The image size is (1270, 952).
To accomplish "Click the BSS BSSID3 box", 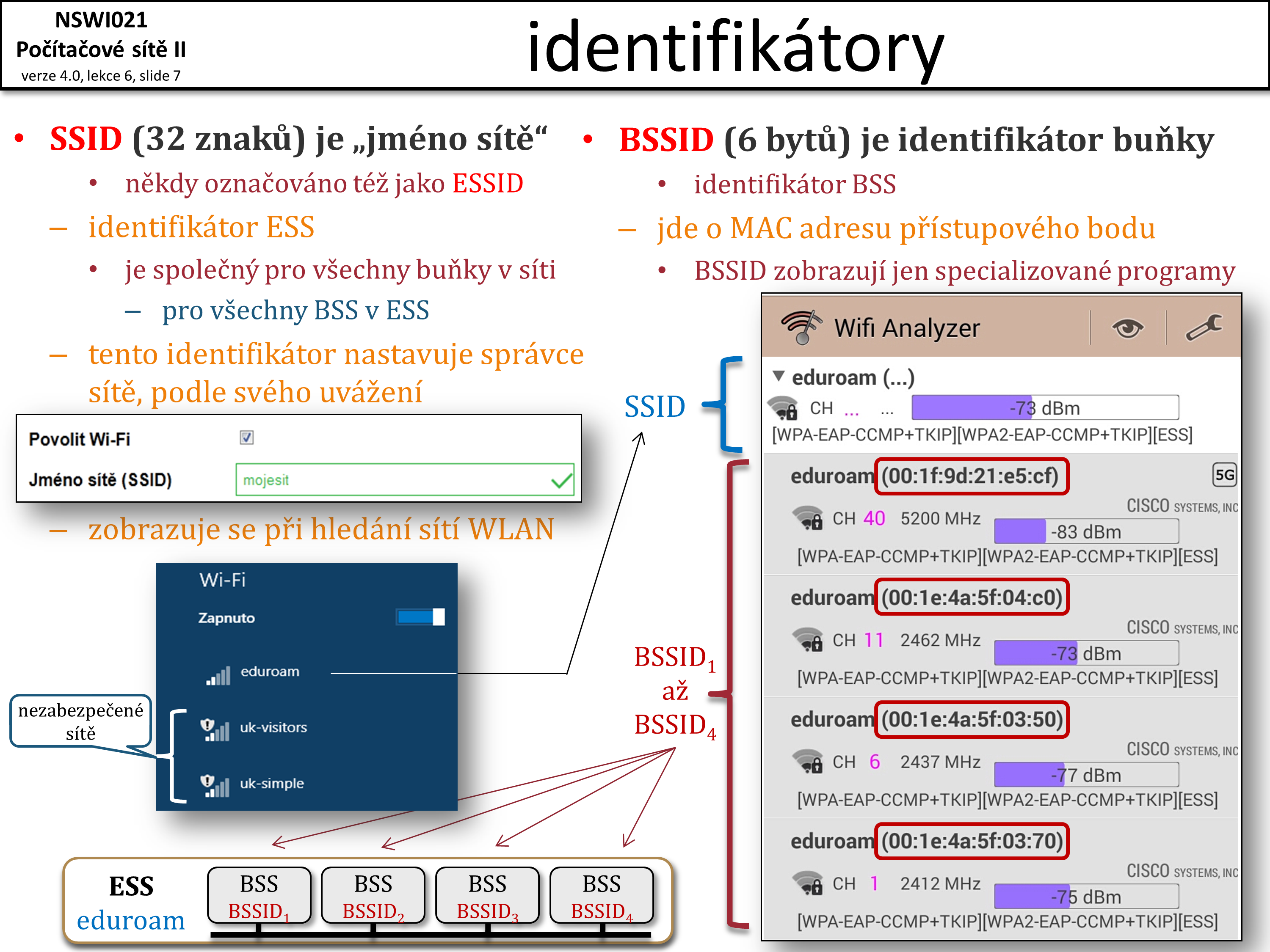I will 487,895.
